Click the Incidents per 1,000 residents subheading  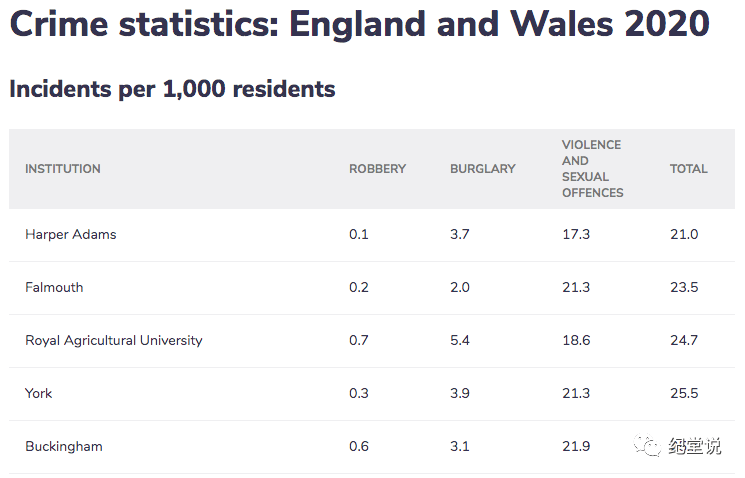coord(172,88)
